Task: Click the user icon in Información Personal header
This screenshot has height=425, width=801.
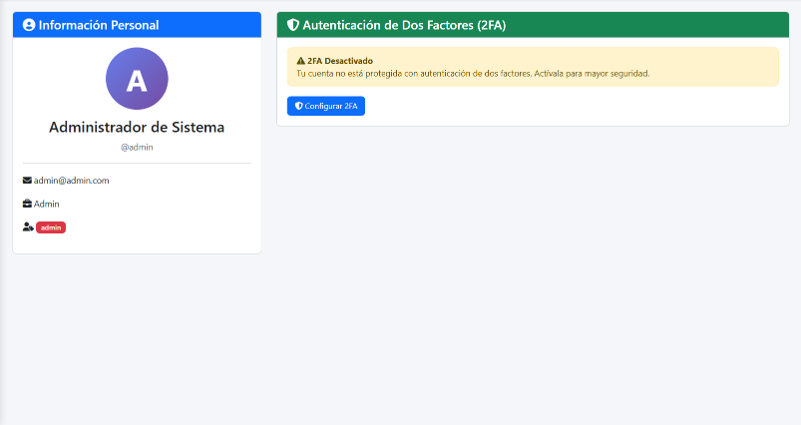Action: (29, 25)
